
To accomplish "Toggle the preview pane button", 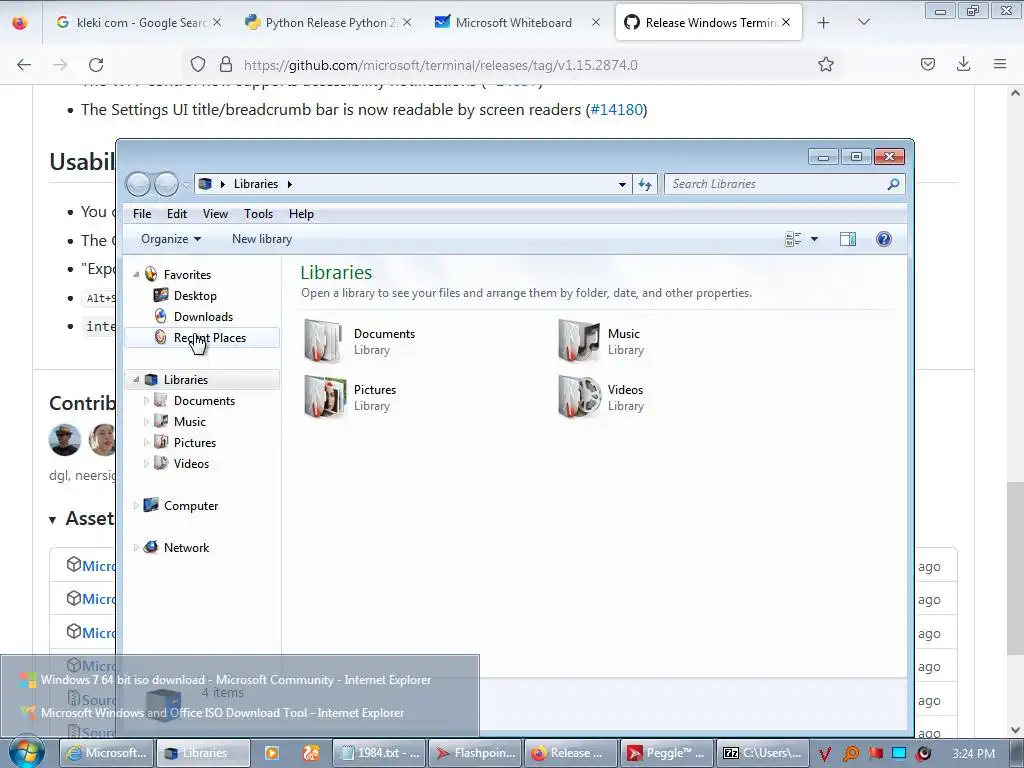I will 848,239.
